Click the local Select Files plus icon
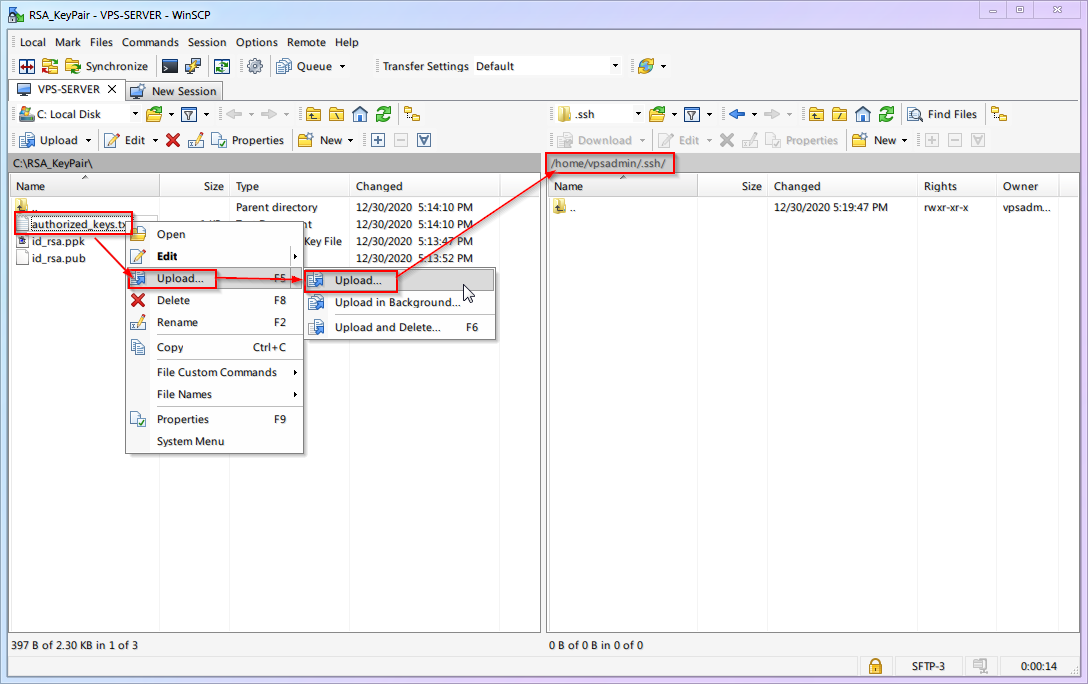The height and width of the screenshot is (684, 1088). (x=378, y=140)
